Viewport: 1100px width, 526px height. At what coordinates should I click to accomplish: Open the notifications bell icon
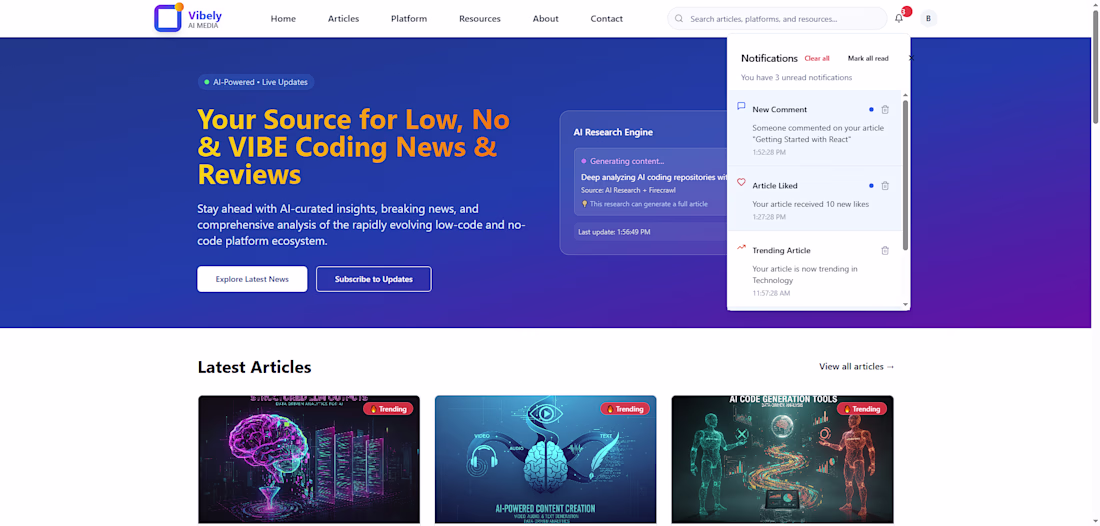point(899,18)
